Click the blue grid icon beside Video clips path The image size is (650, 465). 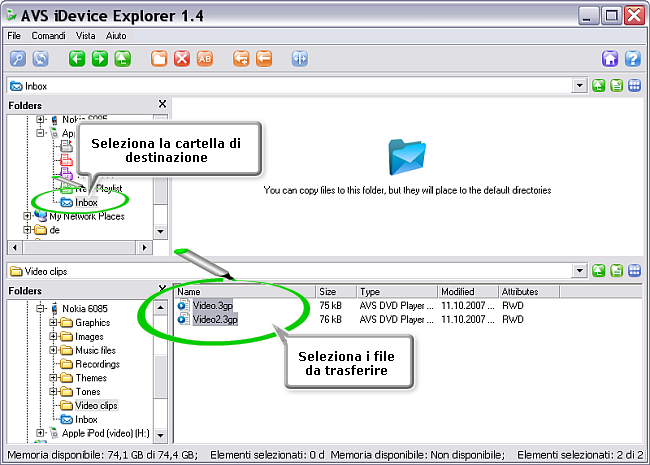coord(634,271)
